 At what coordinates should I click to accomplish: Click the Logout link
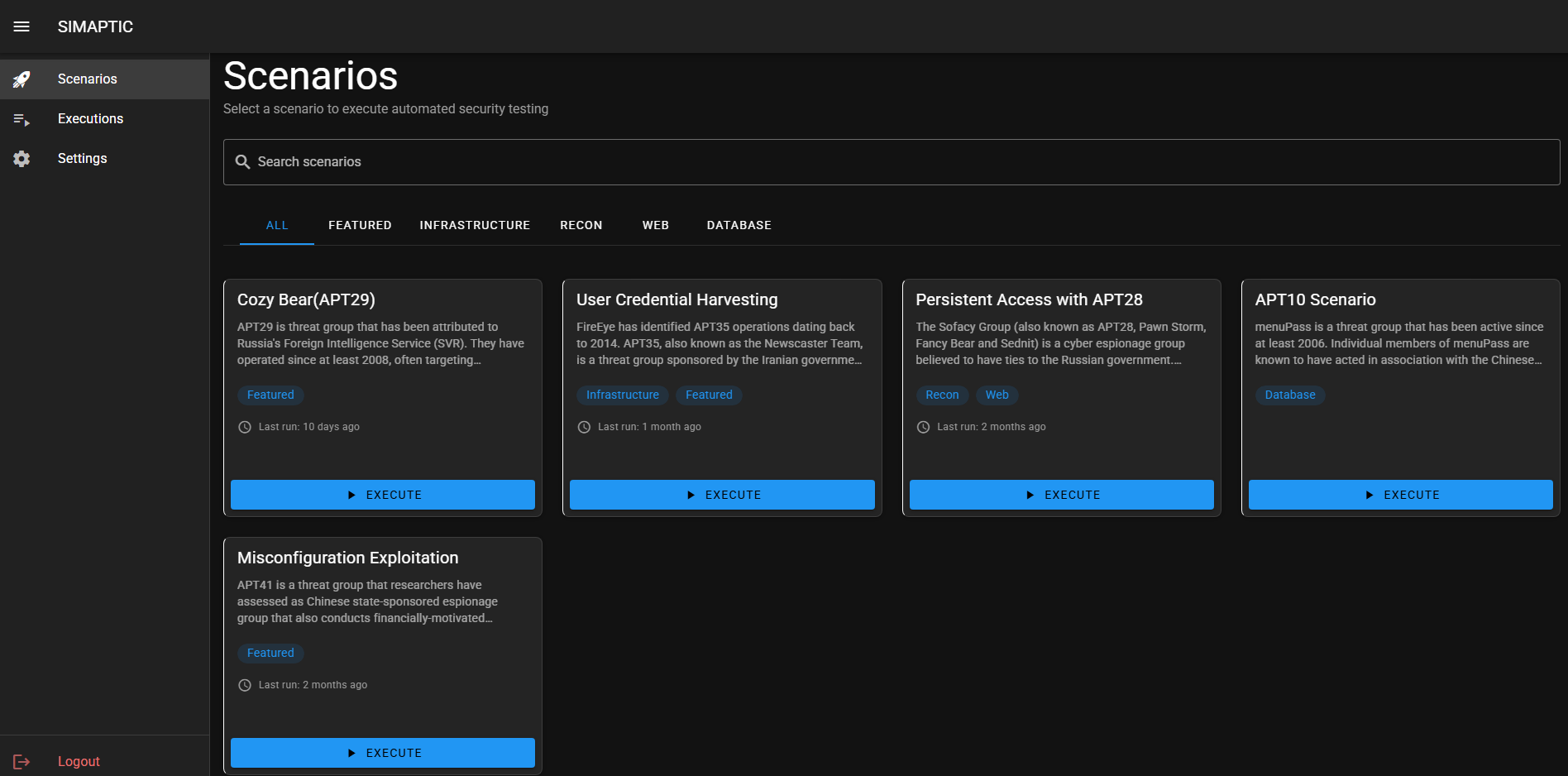coord(79,761)
